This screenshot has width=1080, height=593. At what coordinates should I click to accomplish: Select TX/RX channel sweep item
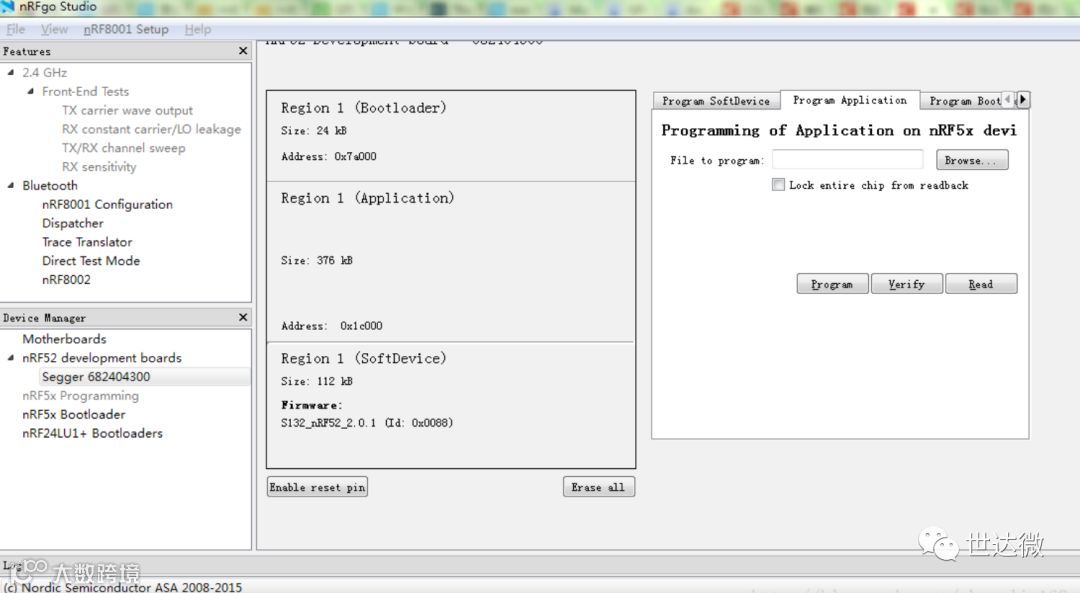[123, 147]
